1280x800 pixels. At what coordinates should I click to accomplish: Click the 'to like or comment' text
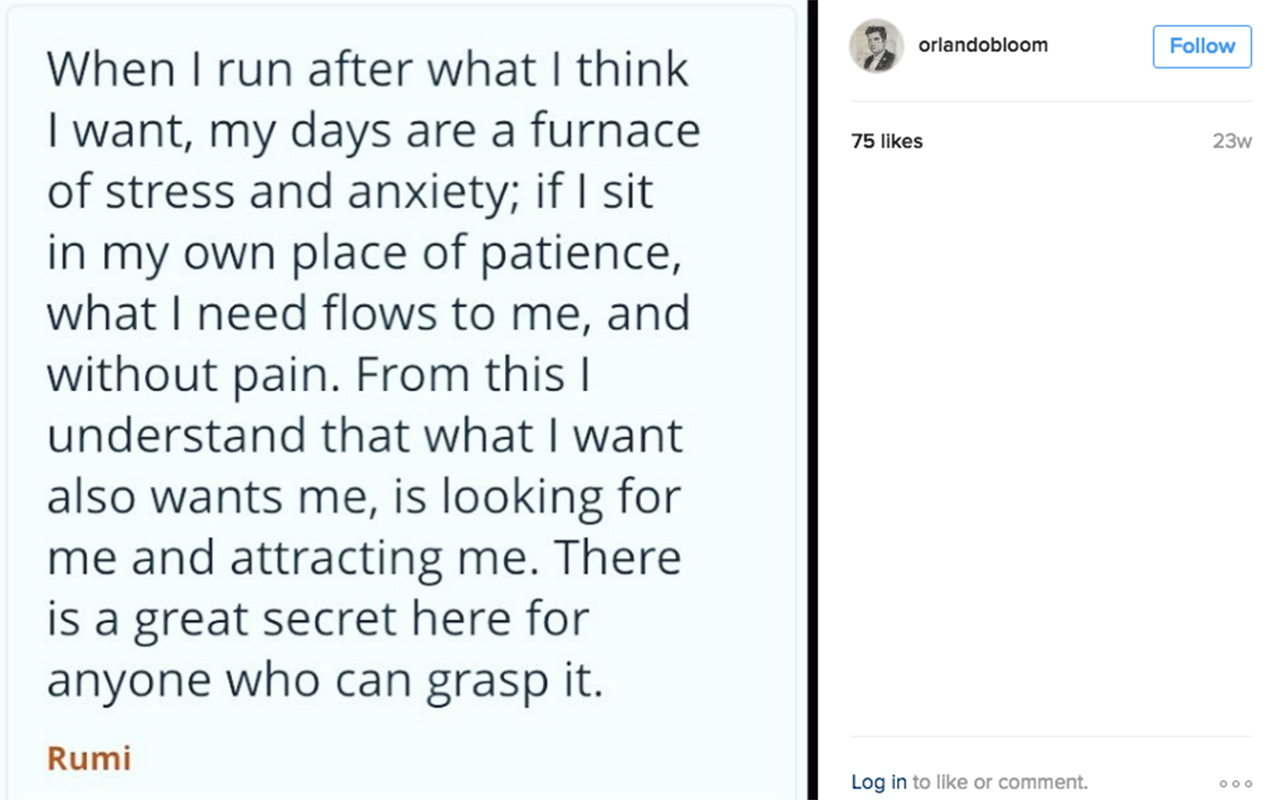click(999, 782)
